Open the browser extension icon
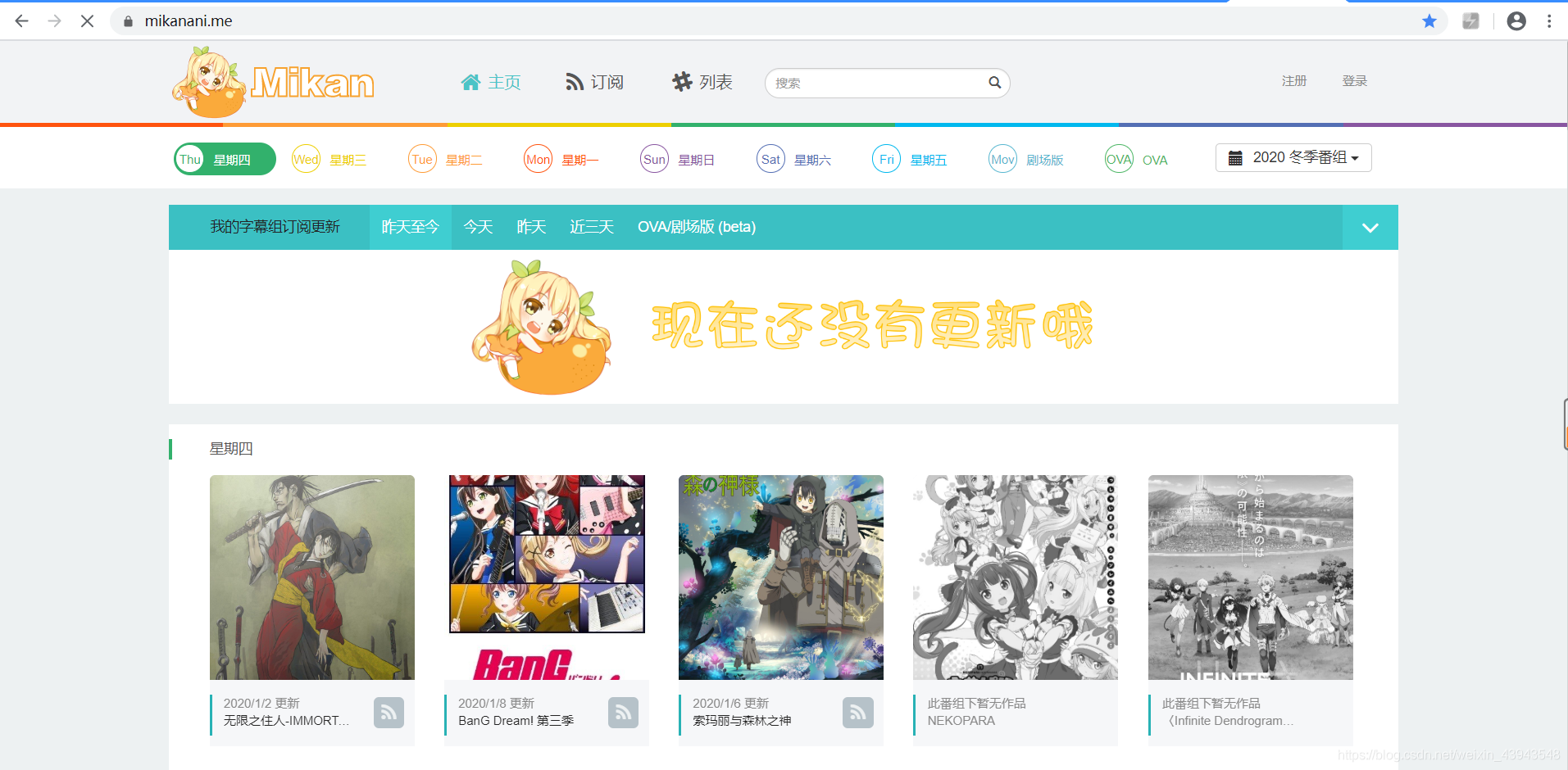Viewport: 1568px width, 770px height. coord(1471,21)
